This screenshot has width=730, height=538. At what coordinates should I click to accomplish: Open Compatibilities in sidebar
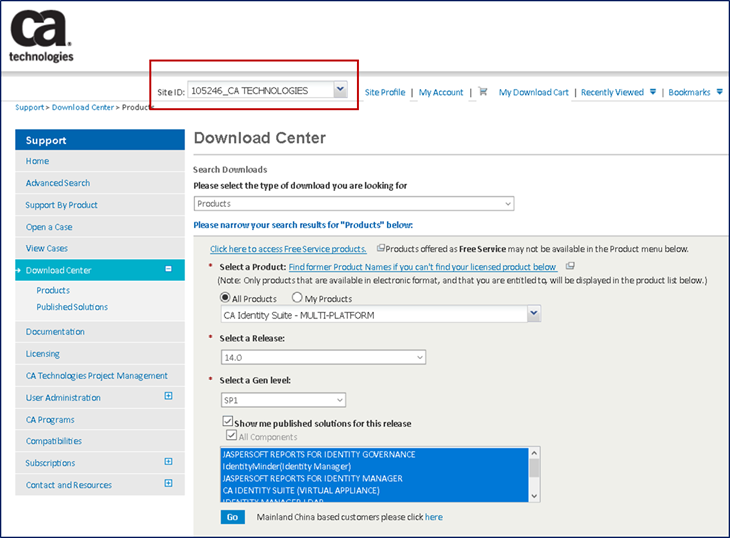[x=100, y=441]
